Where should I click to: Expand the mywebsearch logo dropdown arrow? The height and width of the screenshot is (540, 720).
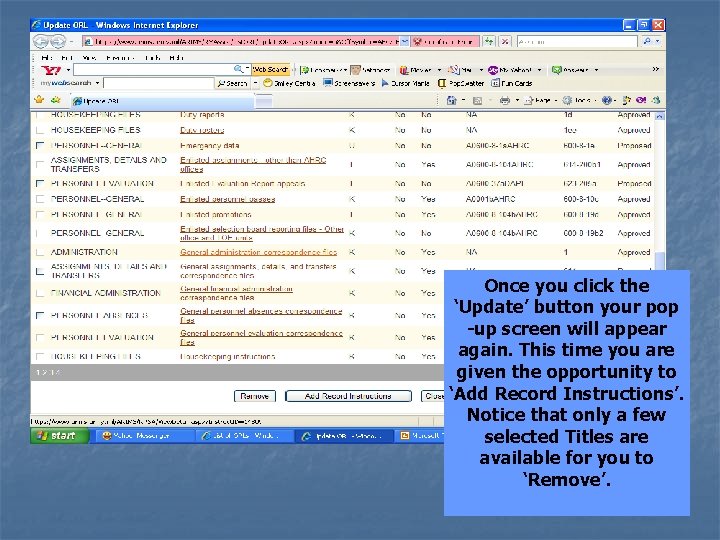click(97, 83)
